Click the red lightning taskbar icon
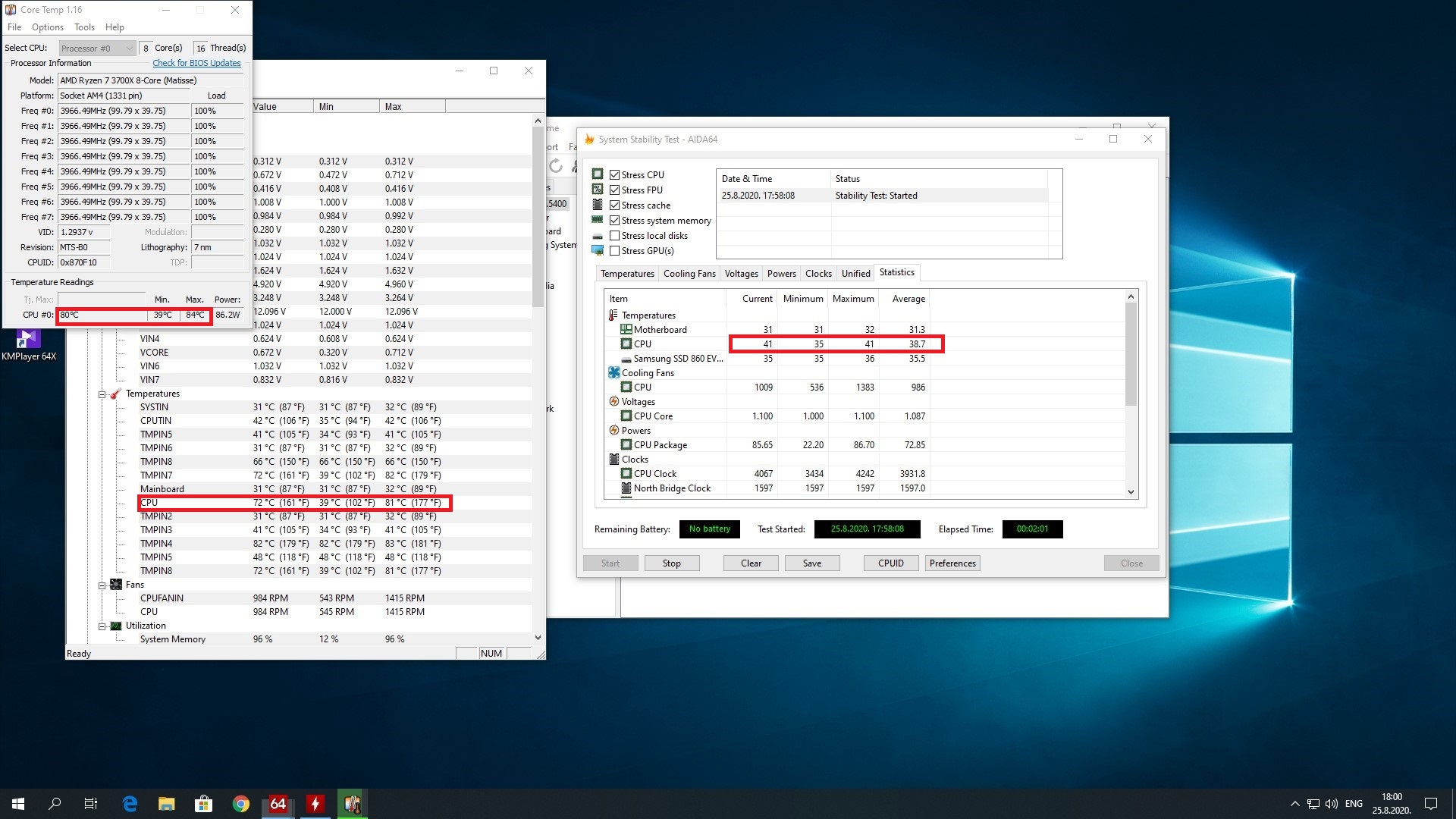This screenshot has width=1456, height=819. coord(315,804)
